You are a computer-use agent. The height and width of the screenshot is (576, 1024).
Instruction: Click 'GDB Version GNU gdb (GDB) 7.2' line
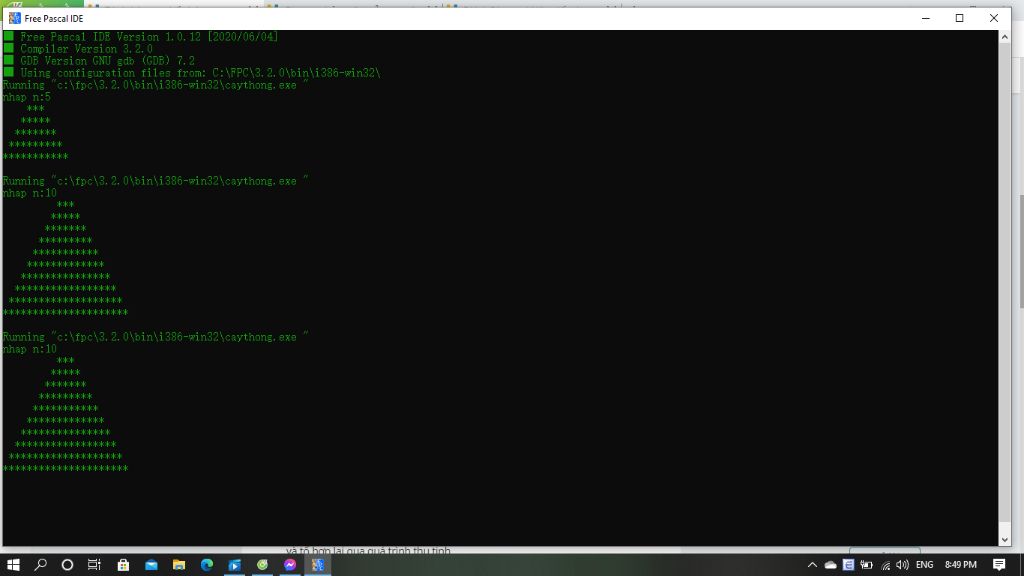tap(107, 61)
